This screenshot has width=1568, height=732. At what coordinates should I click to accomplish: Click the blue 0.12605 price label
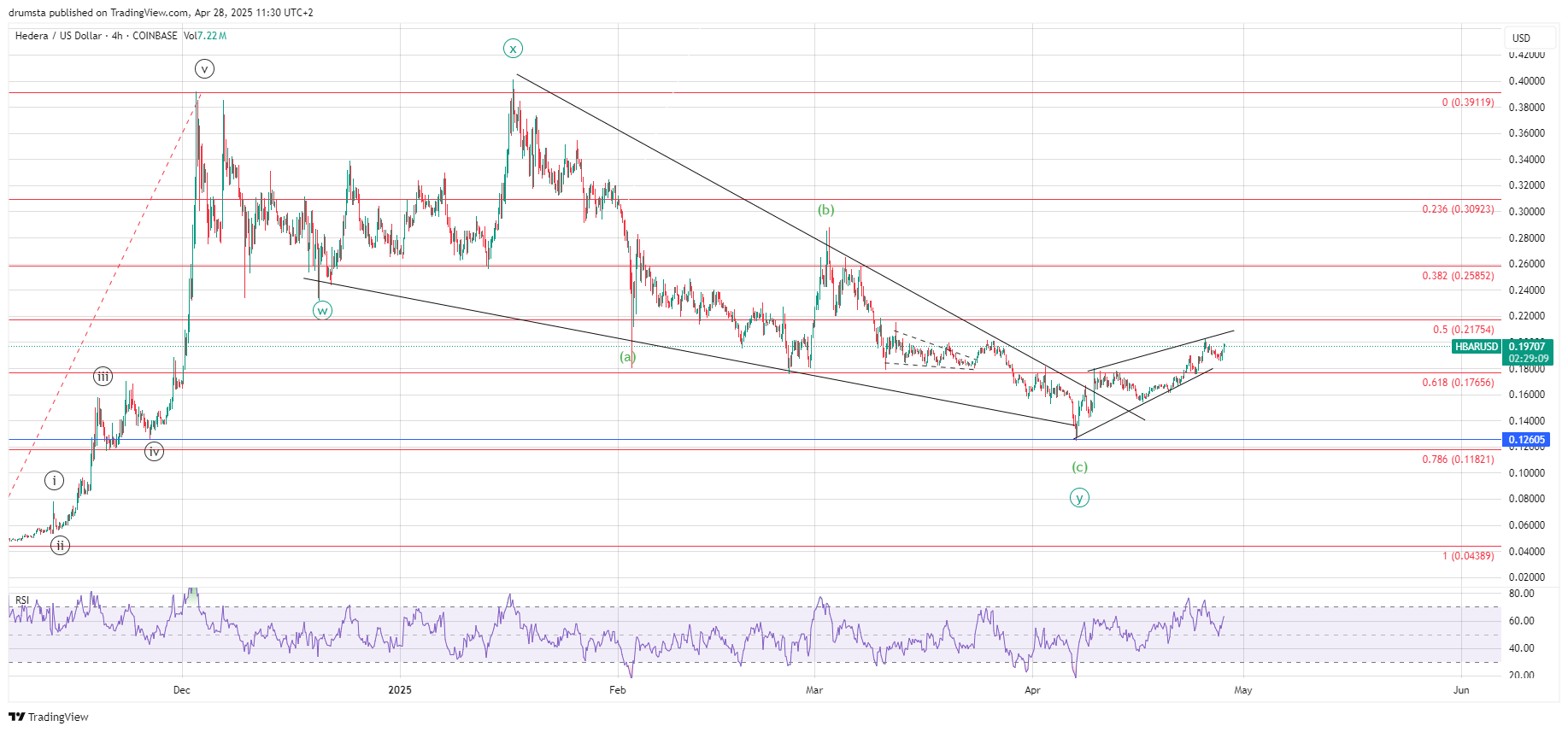click(x=1527, y=440)
